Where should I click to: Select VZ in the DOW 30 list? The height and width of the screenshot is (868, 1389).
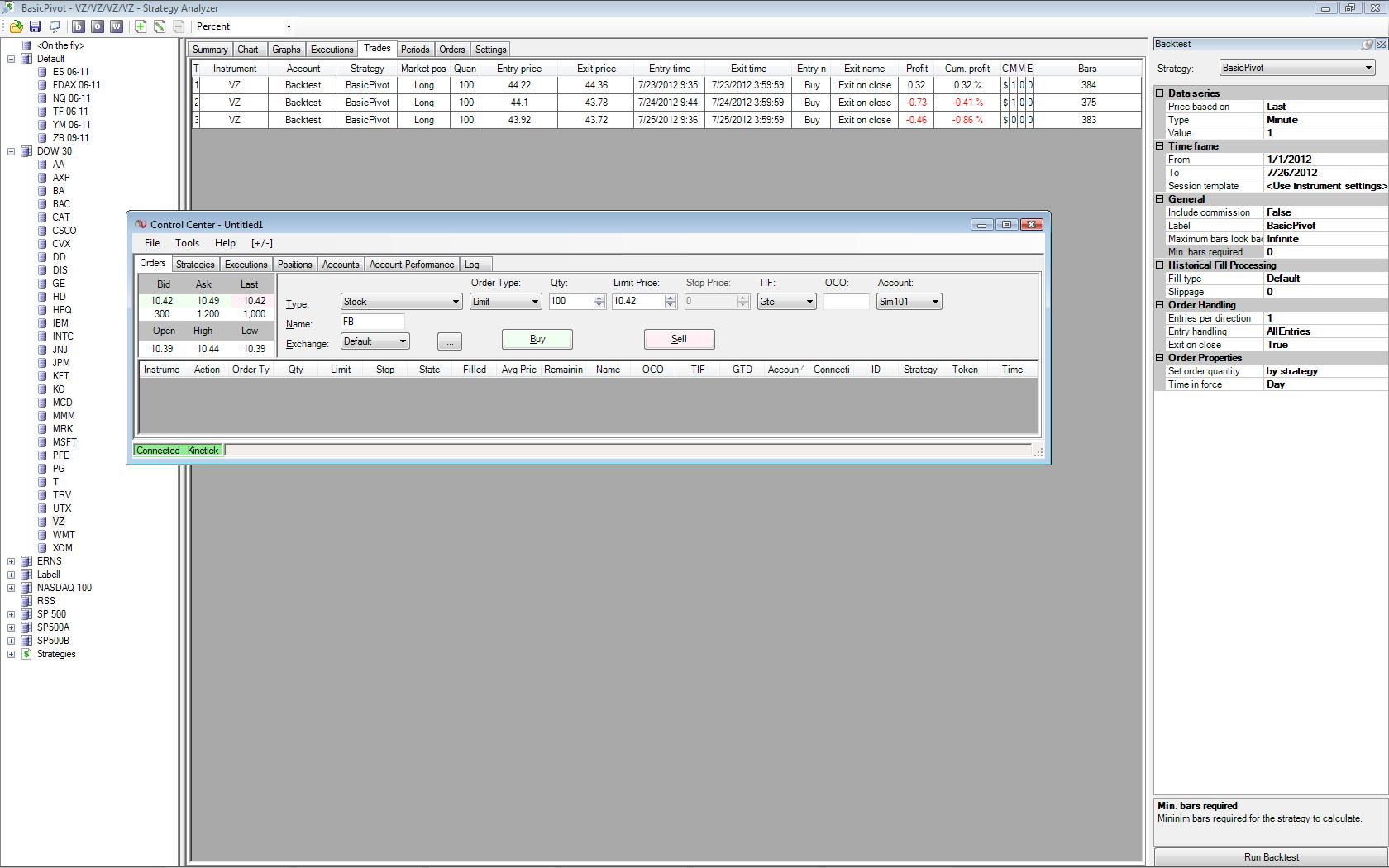click(58, 522)
